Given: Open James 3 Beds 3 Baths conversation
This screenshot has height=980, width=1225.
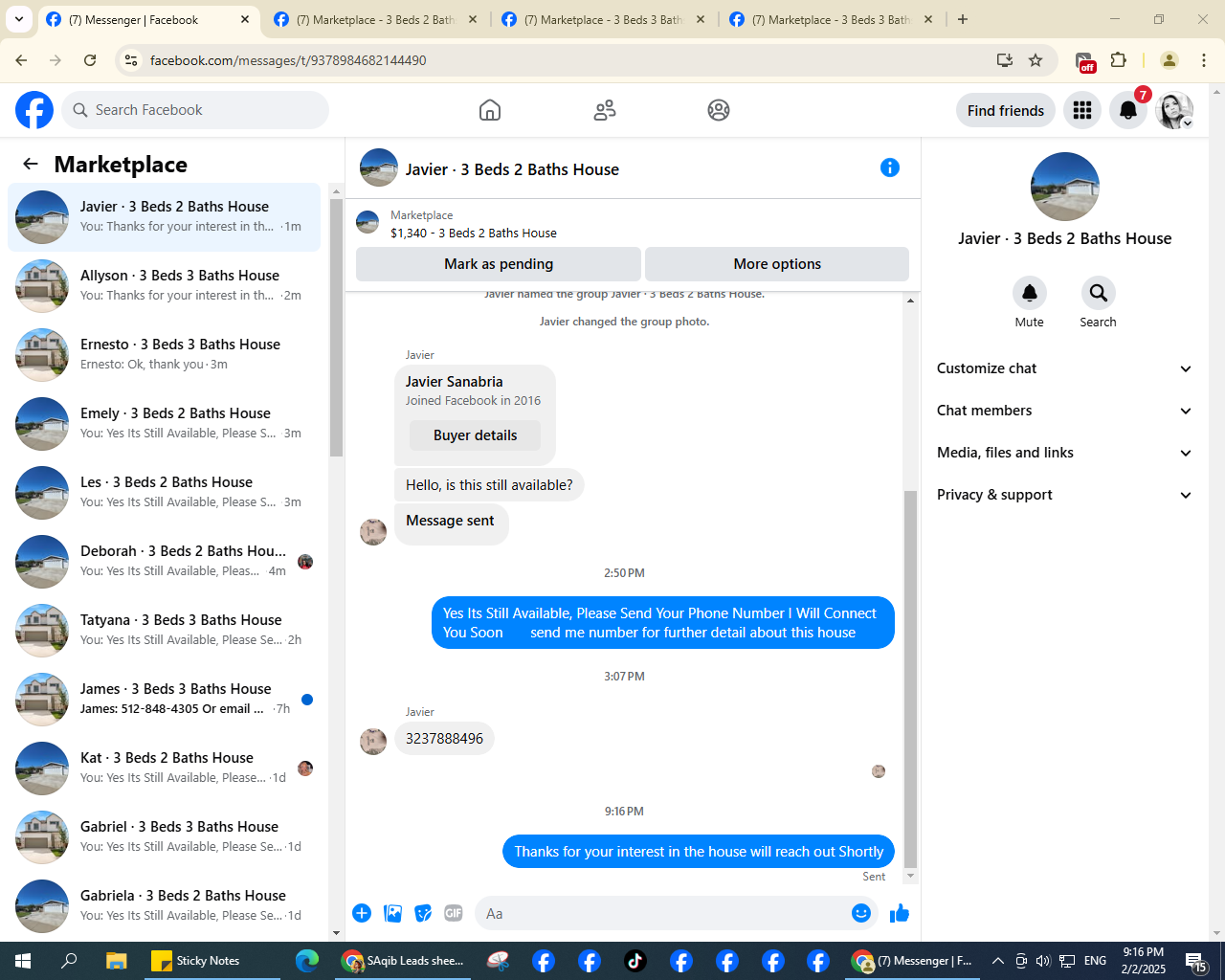Looking at the screenshot, I should tap(165, 700).
